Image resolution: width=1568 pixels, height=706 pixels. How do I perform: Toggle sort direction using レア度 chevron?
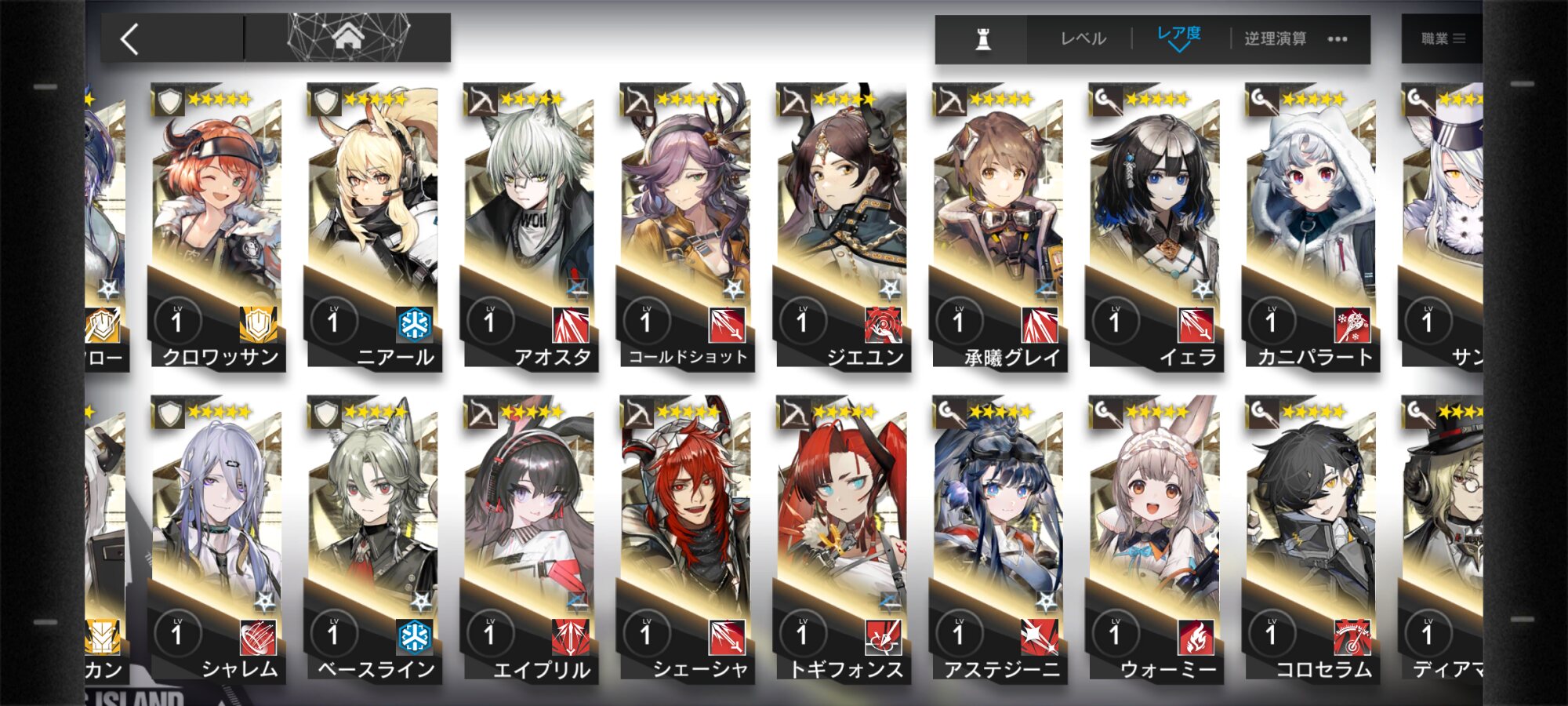tap(1178, 47)
